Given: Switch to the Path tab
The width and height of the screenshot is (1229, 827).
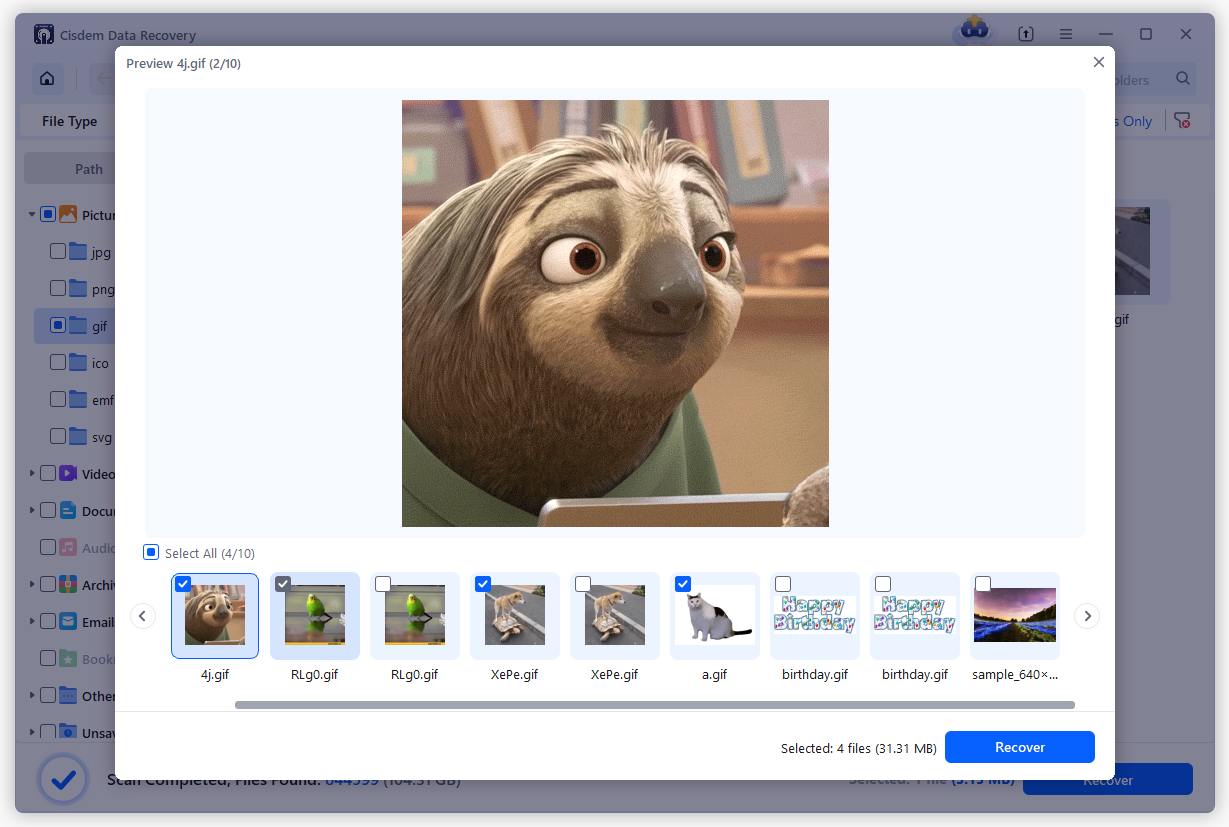Looking at the screenshot, I should pyautogui.click(x=87, y=168).
